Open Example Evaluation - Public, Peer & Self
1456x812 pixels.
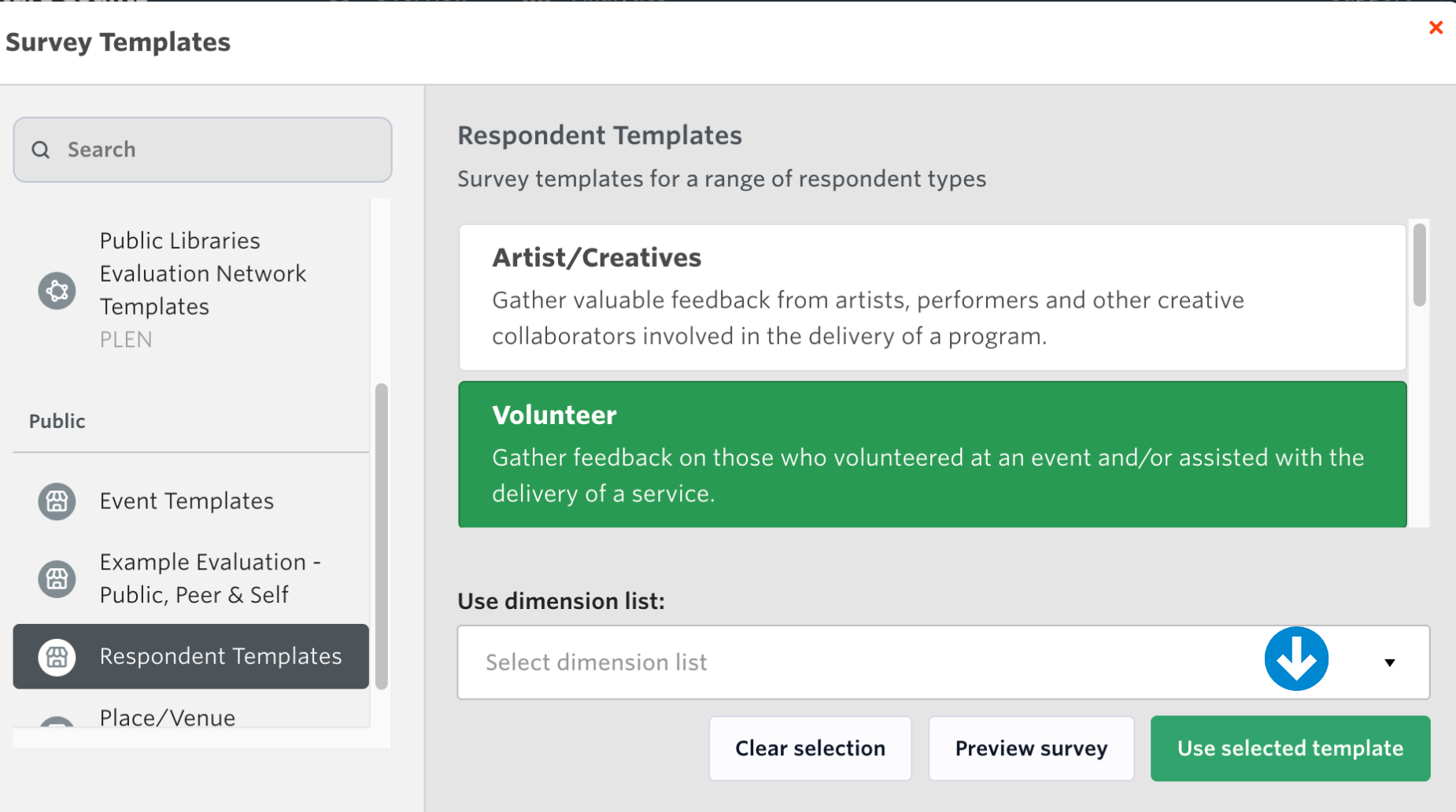pyautogui.click(x=210, y=578)
